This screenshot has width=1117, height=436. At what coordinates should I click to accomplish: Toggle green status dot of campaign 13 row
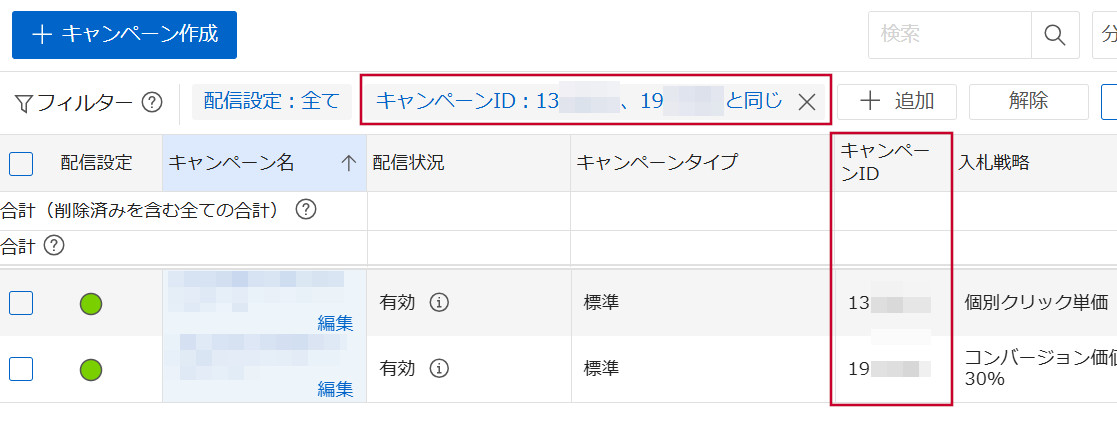tap(90, 303)
